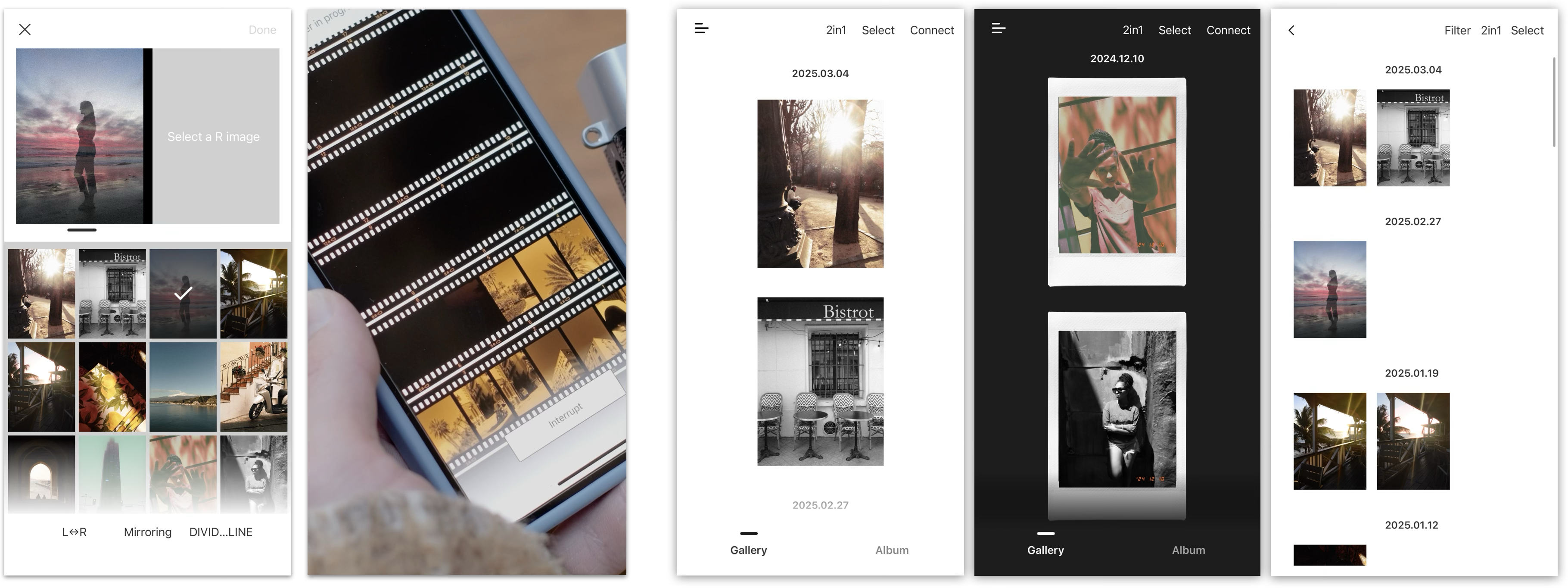Pick the sunlit tree thumbnail in picker grid
1568x588 pixels.
click(41, 294)
